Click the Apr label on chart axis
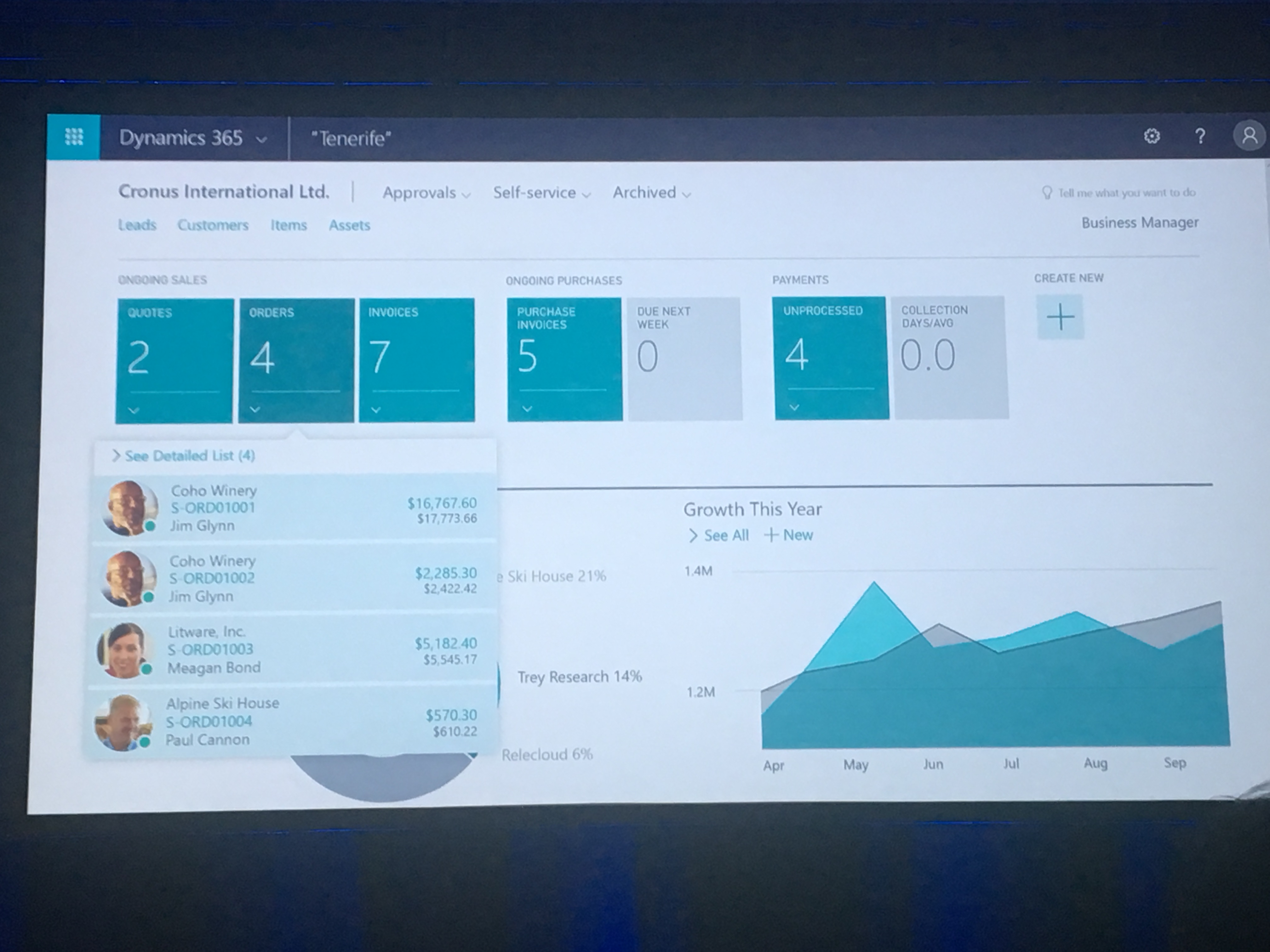 coord(774,766)
